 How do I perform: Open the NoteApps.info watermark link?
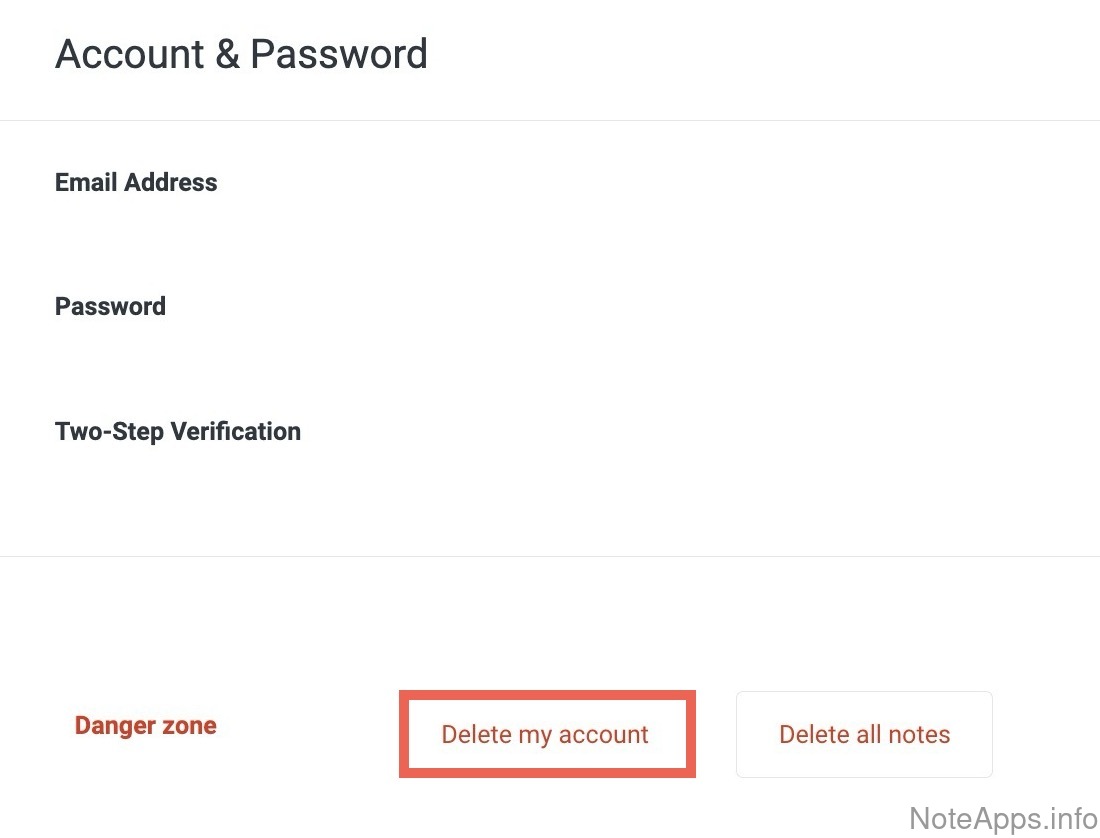pos(1003,819)
